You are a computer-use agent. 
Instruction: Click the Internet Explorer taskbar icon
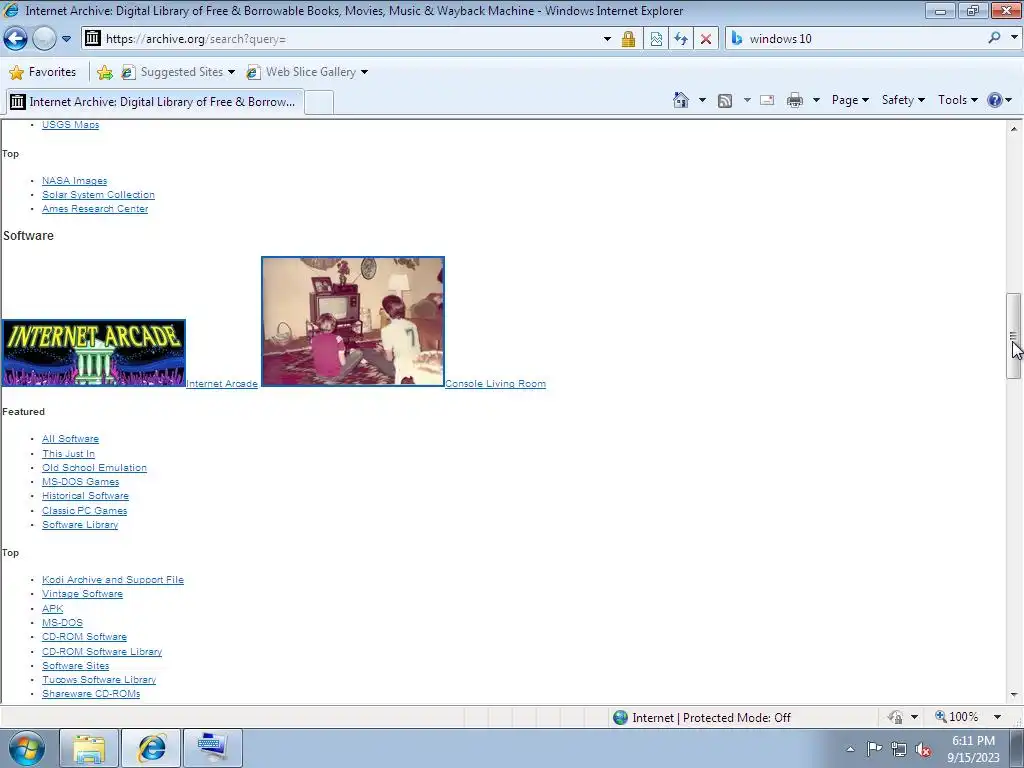[151, 748]
